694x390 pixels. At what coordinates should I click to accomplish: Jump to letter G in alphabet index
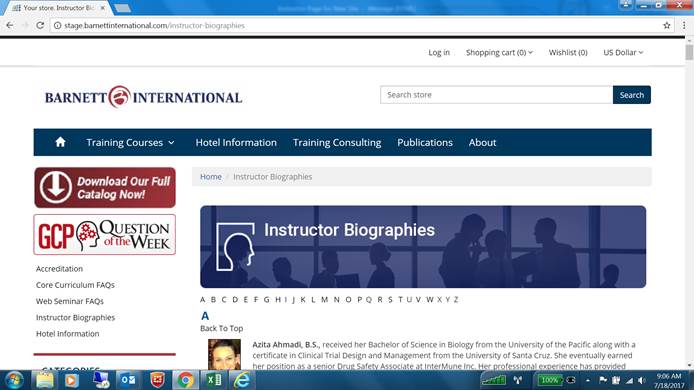tap(266, 300)
